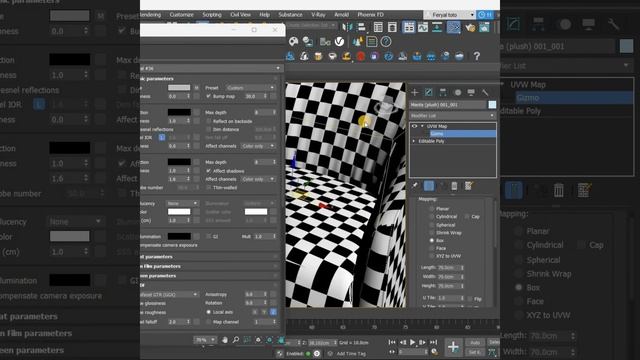
Task: Click the large plus Set Keys button
Action: (453, 347)
